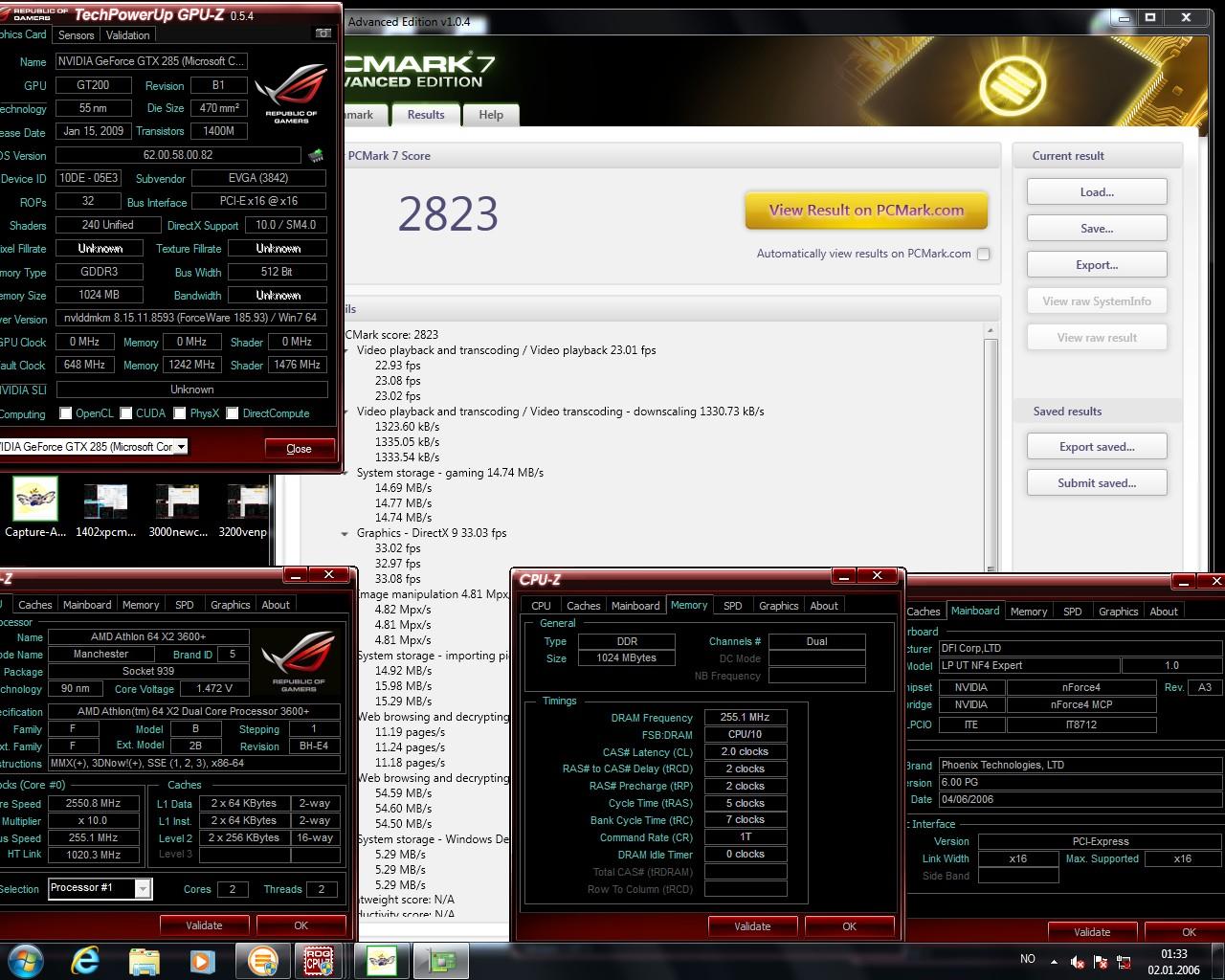Image resolution: width=1225 pixels, height=980 pixels.
Task: Open the Start menu orb
Action: (25, 960)
